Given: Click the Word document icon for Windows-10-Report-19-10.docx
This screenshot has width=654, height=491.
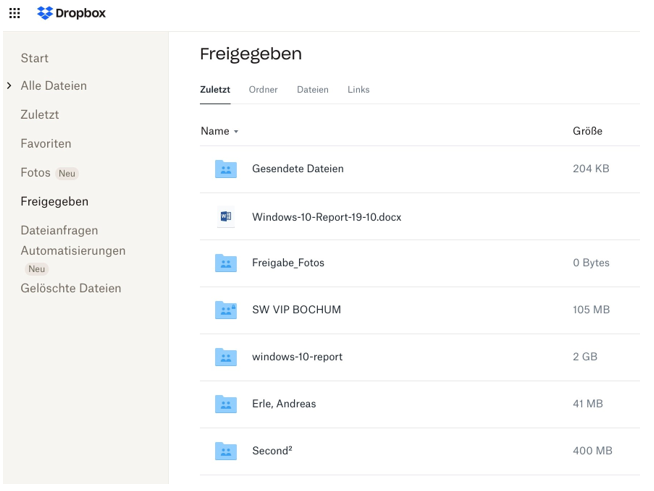Looking at the screenshot, I should (x=226, y=217).
